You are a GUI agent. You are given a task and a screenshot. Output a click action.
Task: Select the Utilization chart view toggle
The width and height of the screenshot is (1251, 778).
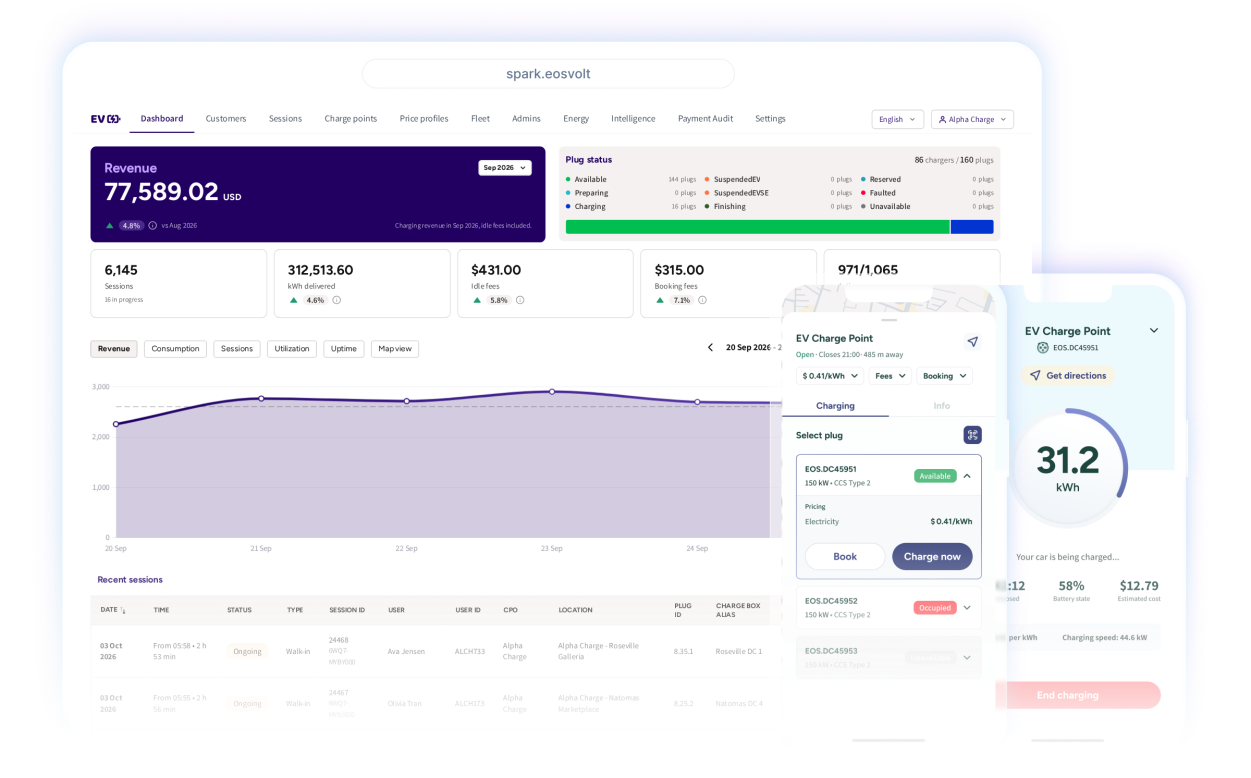[292, 349]
